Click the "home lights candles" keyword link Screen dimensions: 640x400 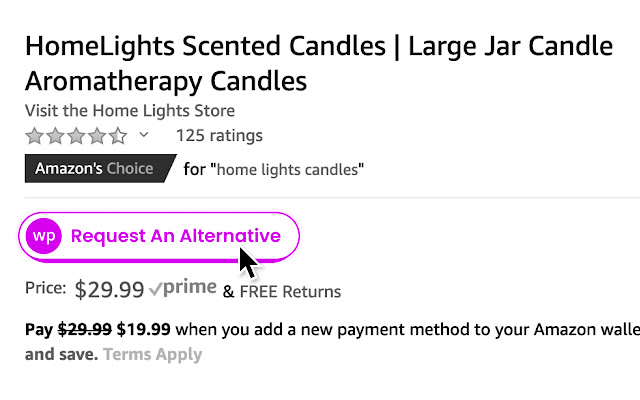pos(286,169)
